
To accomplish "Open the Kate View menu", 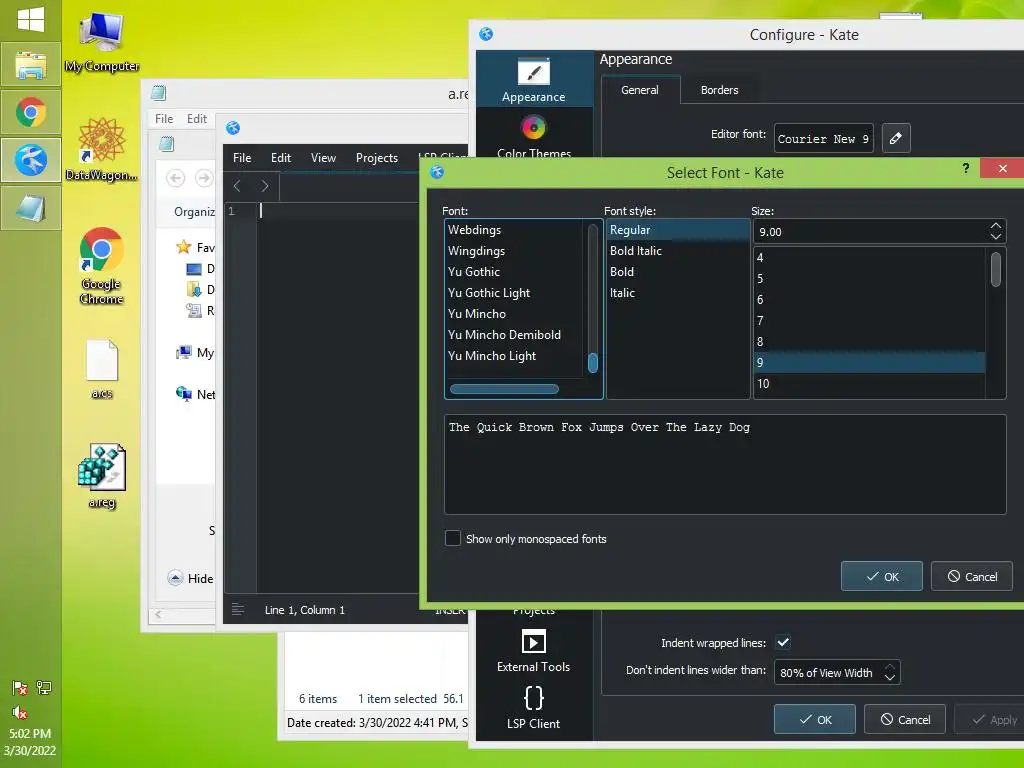I will [x=323, y=157].
